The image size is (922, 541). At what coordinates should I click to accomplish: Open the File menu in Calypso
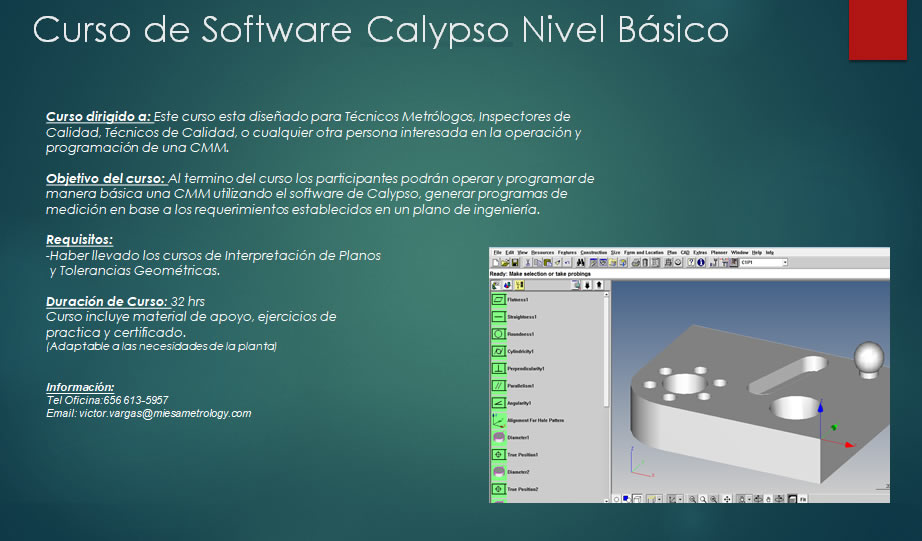pyautogui.click(x=497, y=252)
